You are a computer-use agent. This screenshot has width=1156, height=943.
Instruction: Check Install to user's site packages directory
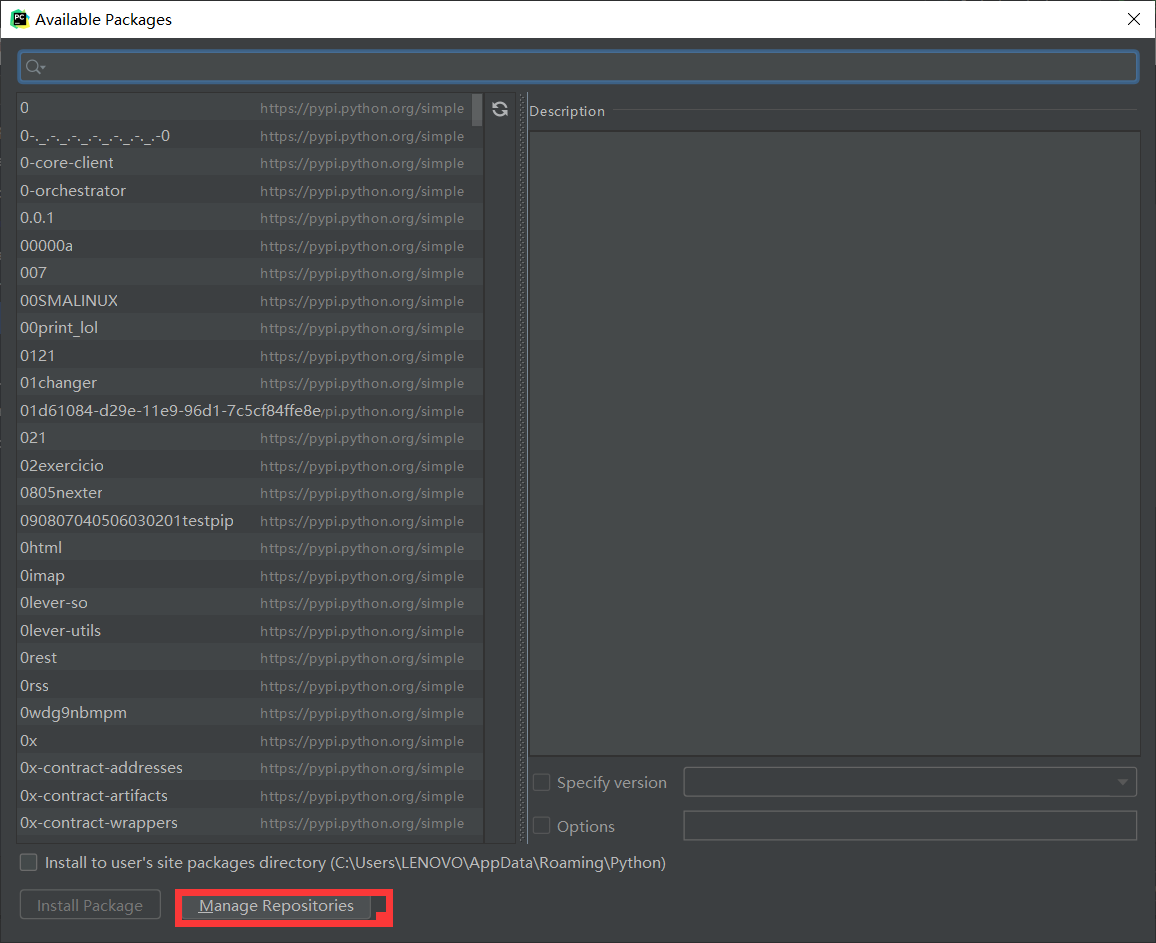click(x=29, y=862)
